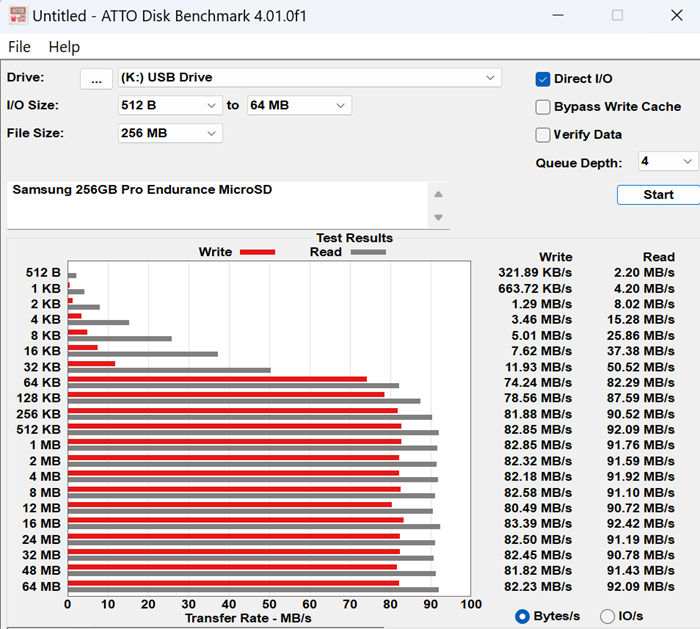Click the 87.59 MB/s read value
Screen dimensions: 700x629
[x=641, y=398]
